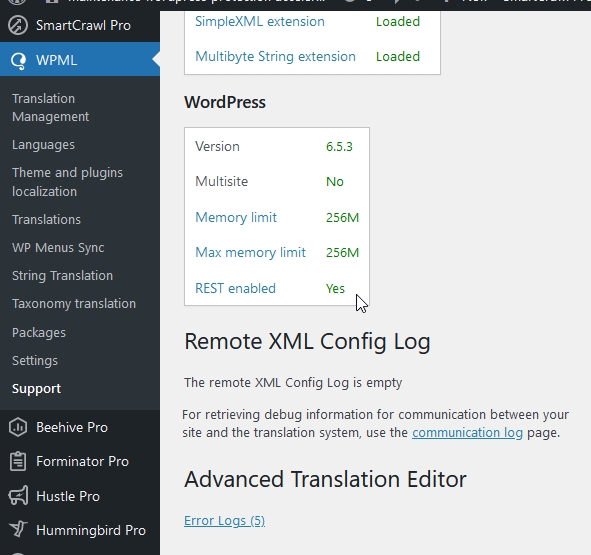Image resolution: width=591 pixels, height=555 pixels.
Task: Click the Remote XML Config Log heading
Action: tap(307, 342)
